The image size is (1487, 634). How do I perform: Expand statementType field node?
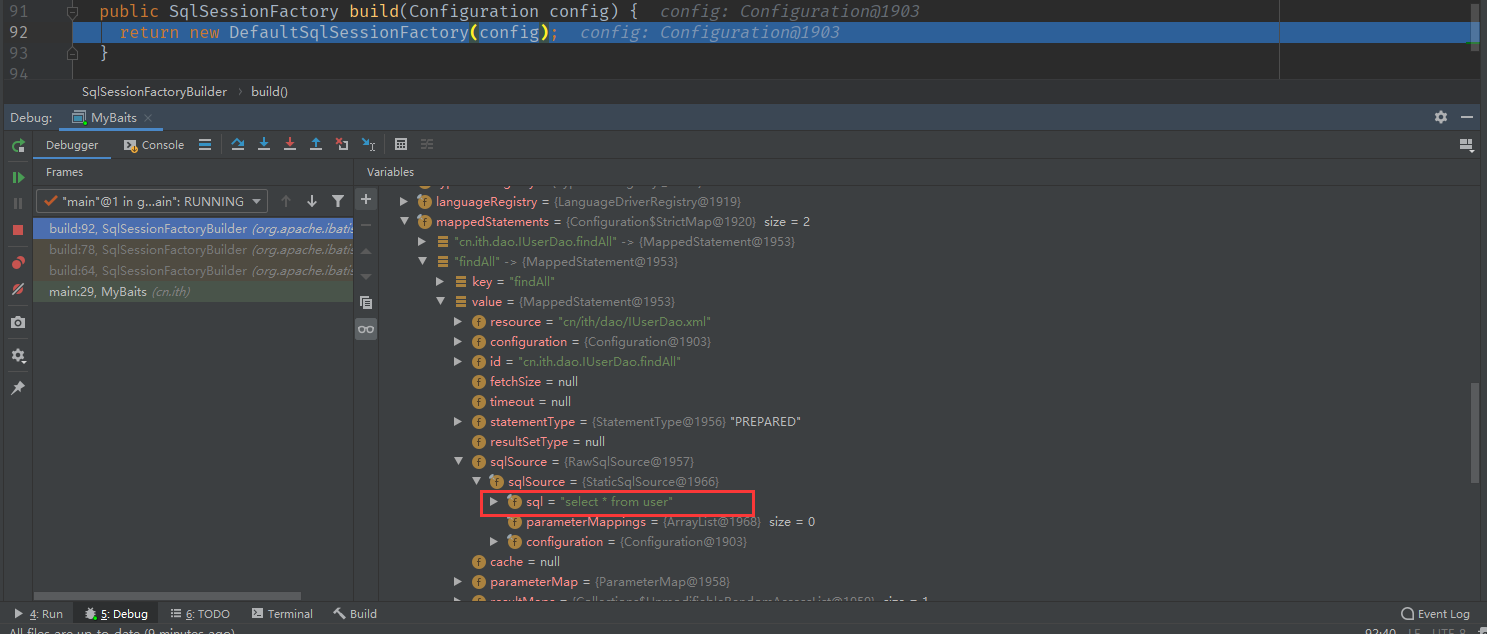tap(458, 422)
